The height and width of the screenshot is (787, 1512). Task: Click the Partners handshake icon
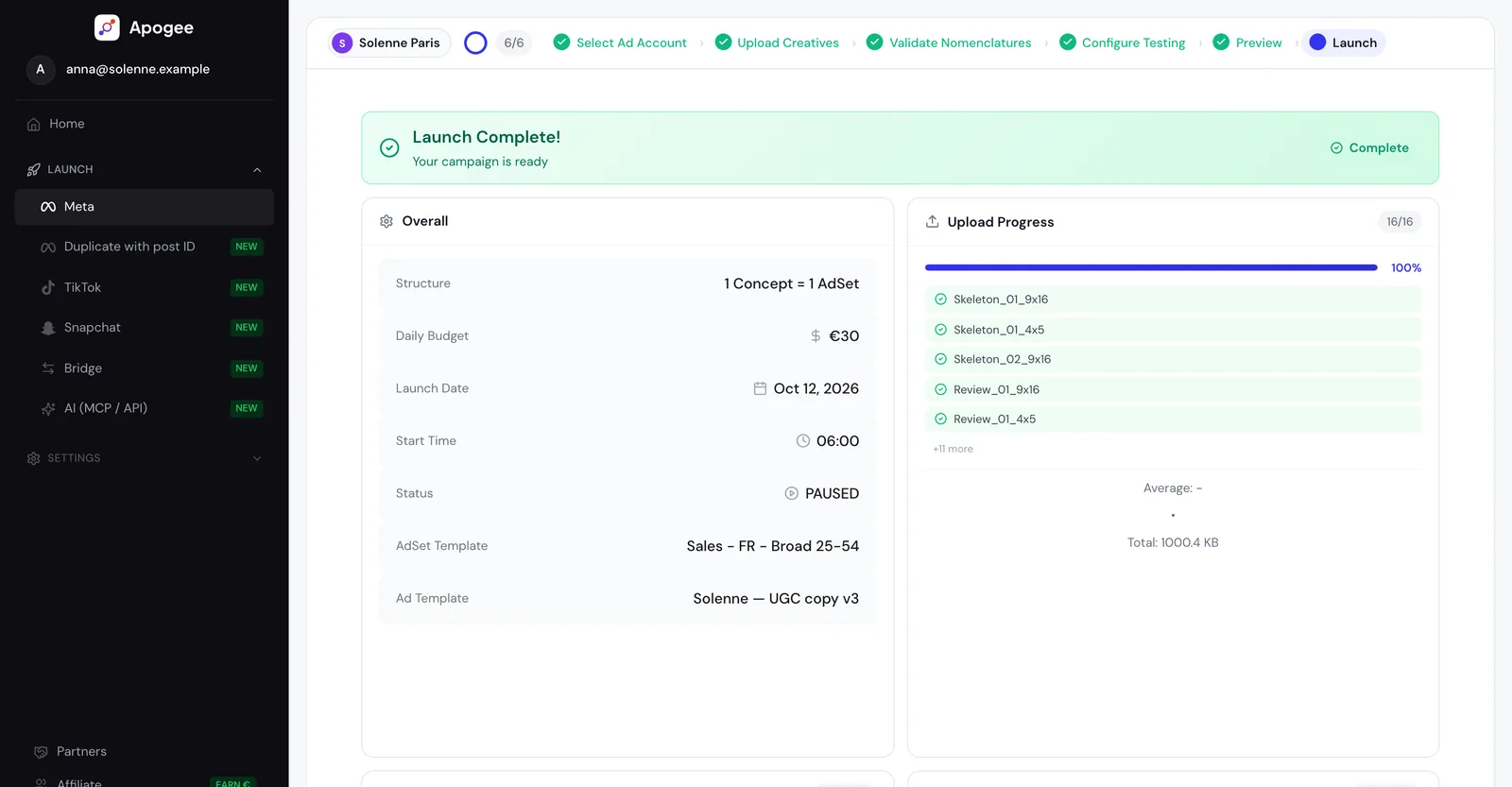tap(41, 752)
